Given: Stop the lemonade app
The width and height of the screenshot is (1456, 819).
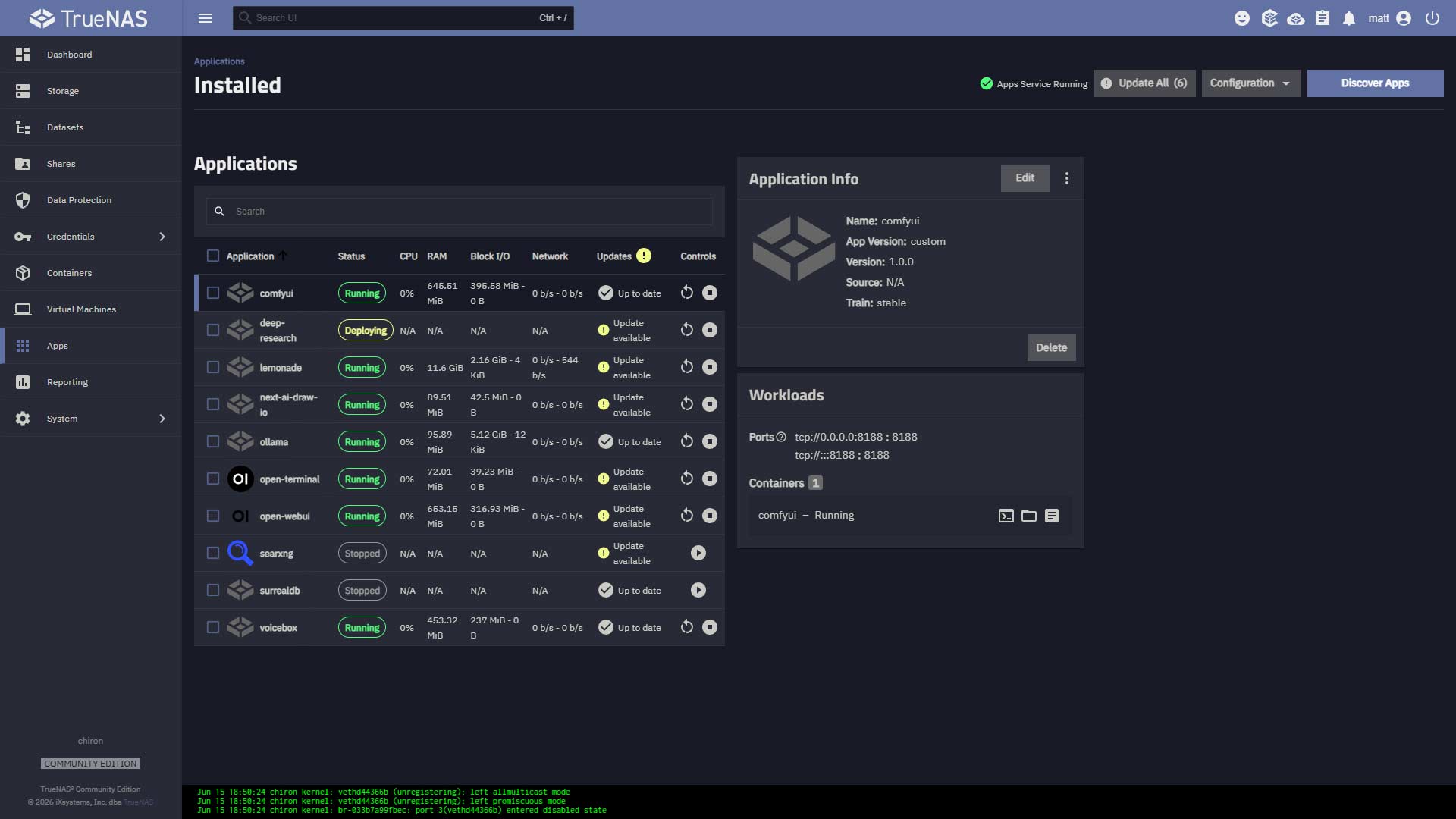Looking at the screenshot, I should coord(710,367).
